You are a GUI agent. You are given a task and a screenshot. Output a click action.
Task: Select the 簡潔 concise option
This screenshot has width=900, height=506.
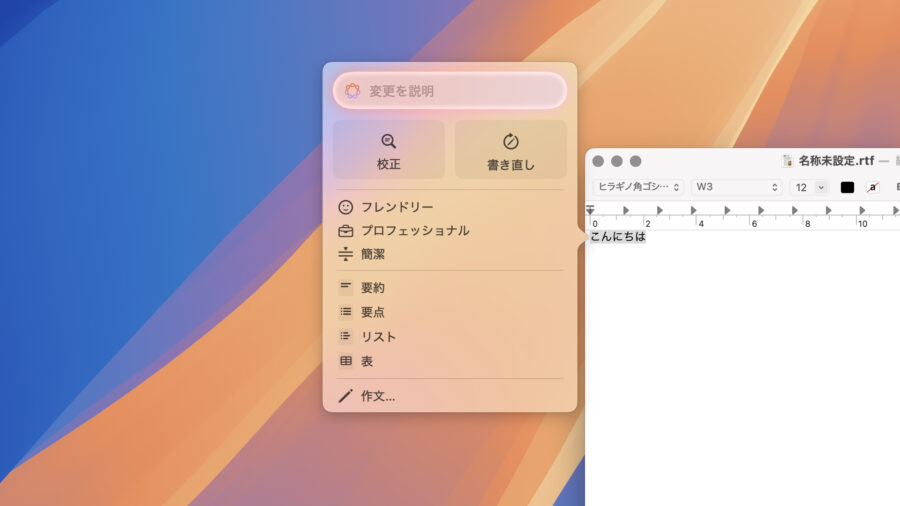(449, 254)
